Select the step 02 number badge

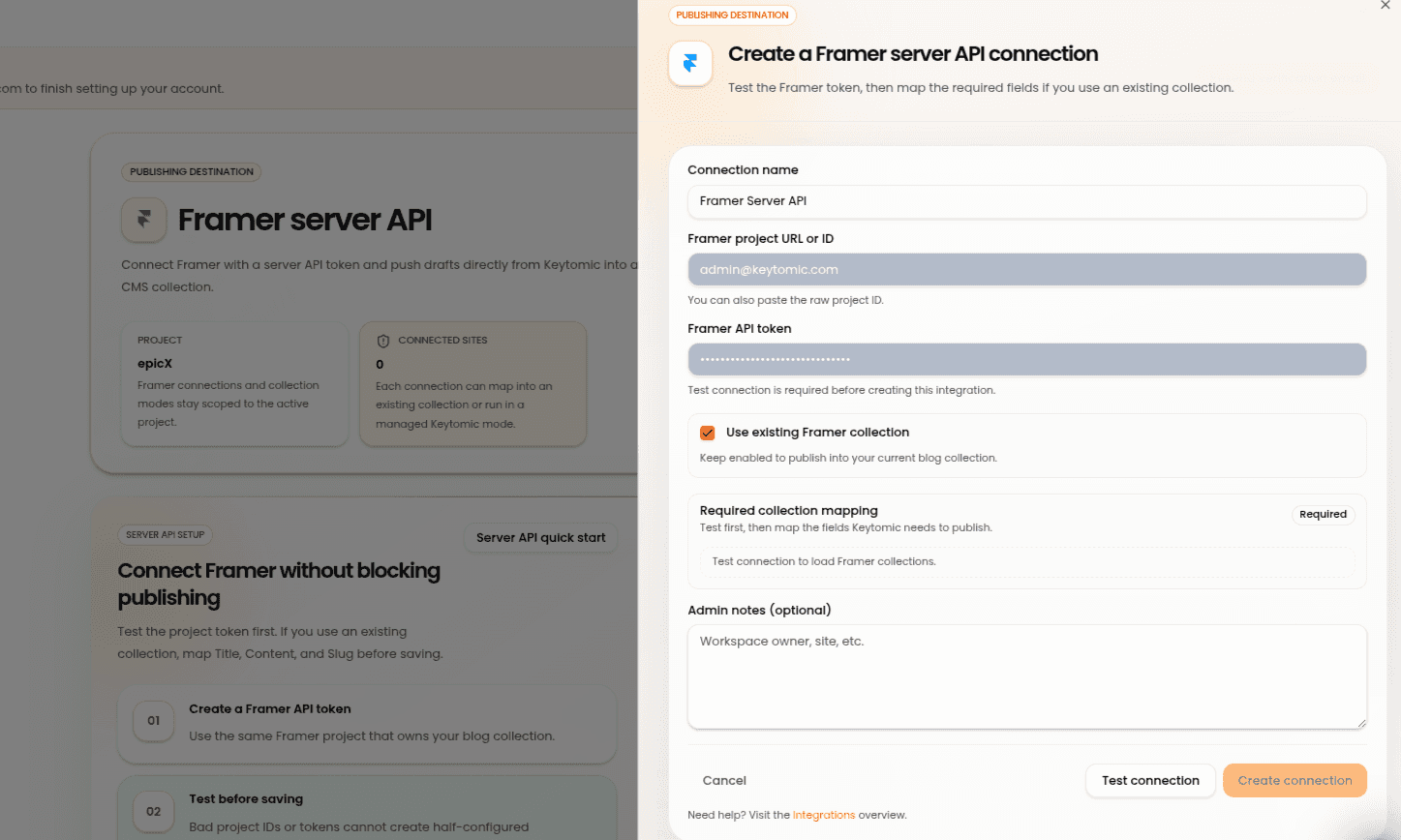point(154,811)
